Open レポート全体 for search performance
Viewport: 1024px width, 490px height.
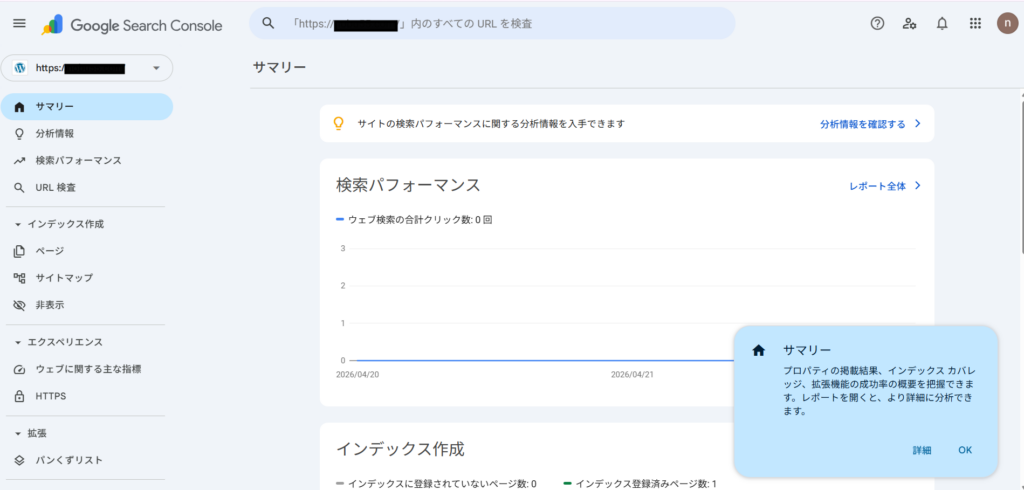pyautogui.click(x=884, y=185)
